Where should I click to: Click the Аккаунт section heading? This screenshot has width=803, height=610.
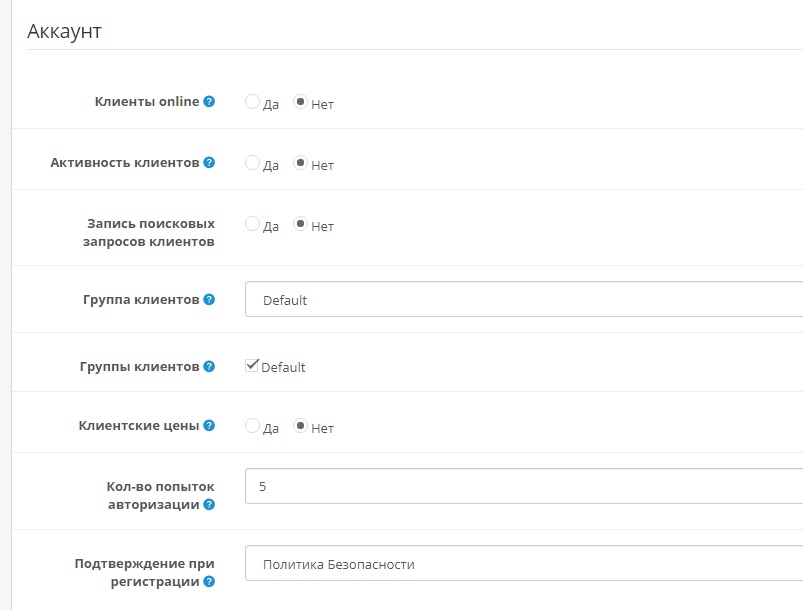(x=64, y=31)
